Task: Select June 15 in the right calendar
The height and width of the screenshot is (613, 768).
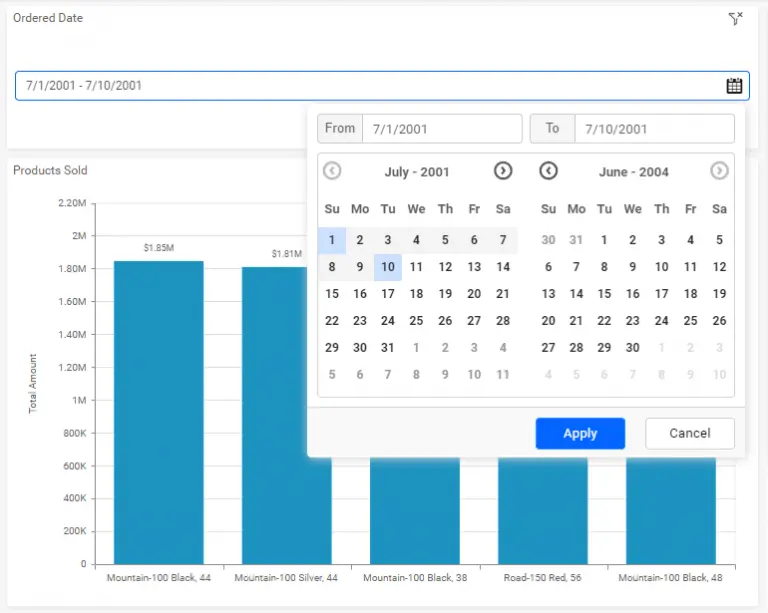Action: (604, 294)
